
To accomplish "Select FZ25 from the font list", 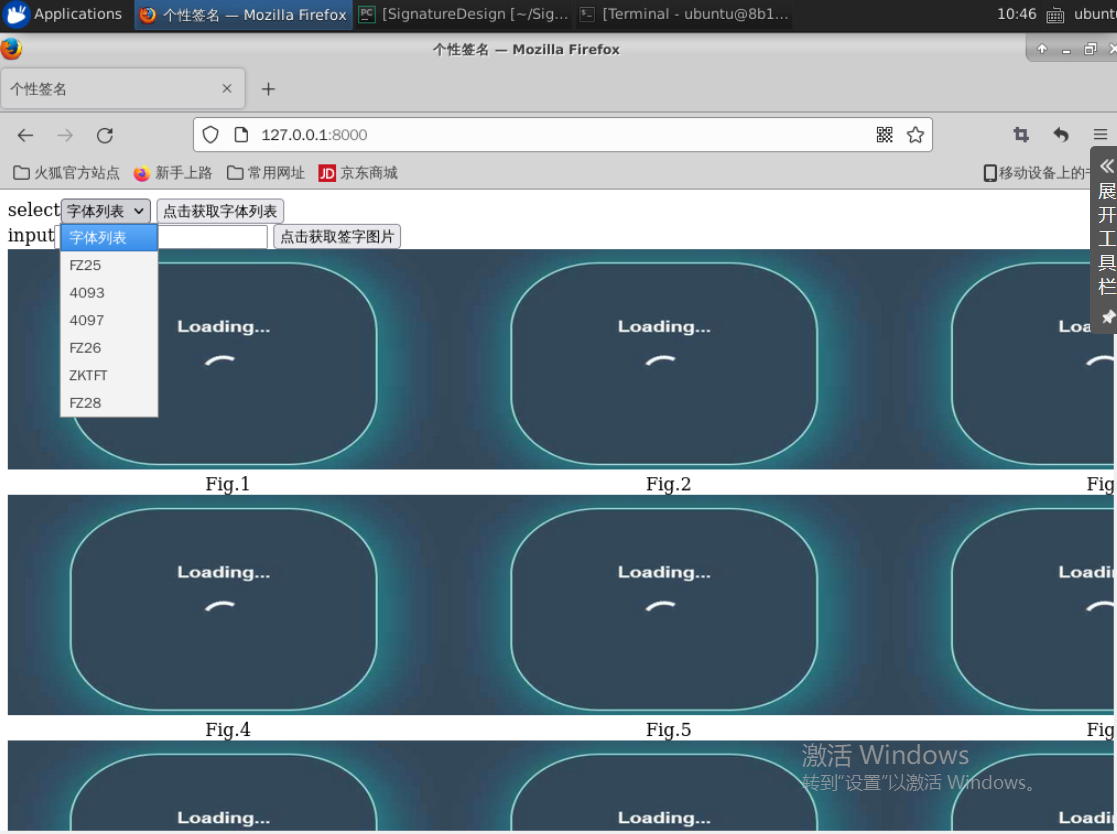I will (86, 266).
